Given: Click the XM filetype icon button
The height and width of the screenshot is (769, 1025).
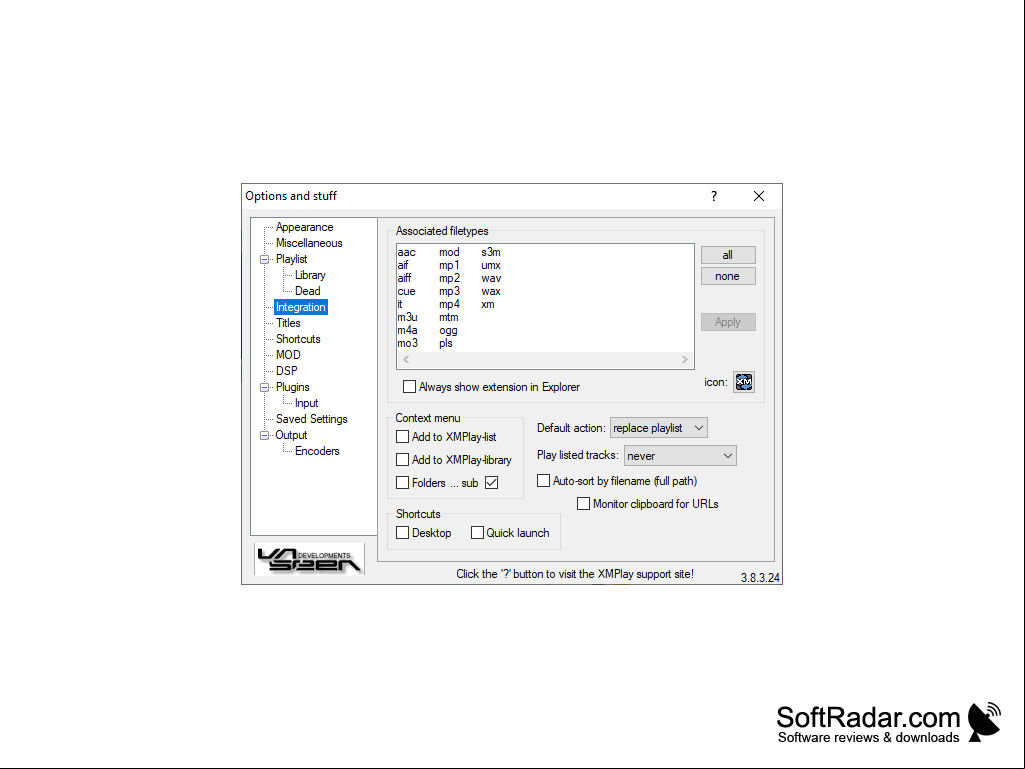Looking at the screenshot, I should click(x=744, y=382).
